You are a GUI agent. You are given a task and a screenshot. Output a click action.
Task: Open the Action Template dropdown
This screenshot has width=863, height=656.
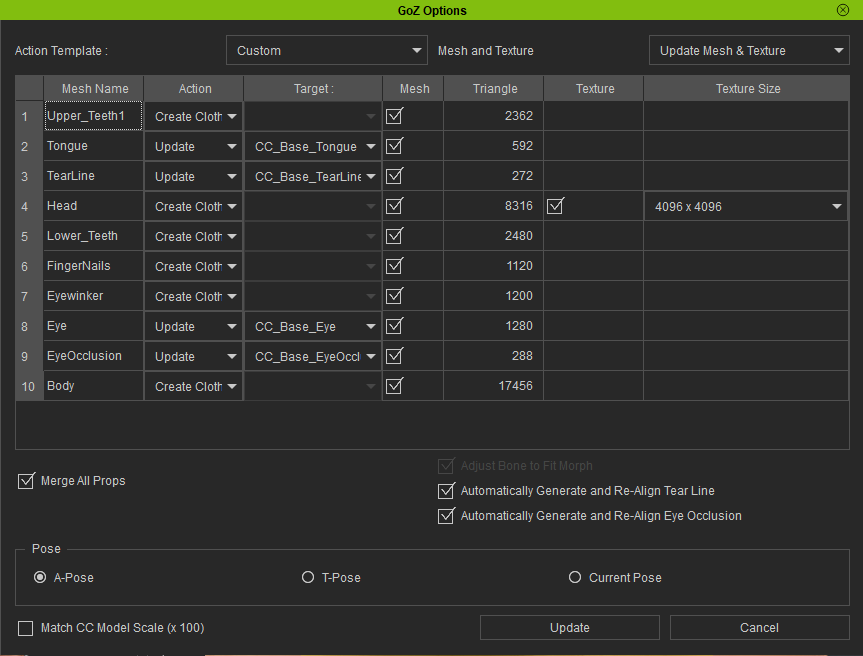327,51
